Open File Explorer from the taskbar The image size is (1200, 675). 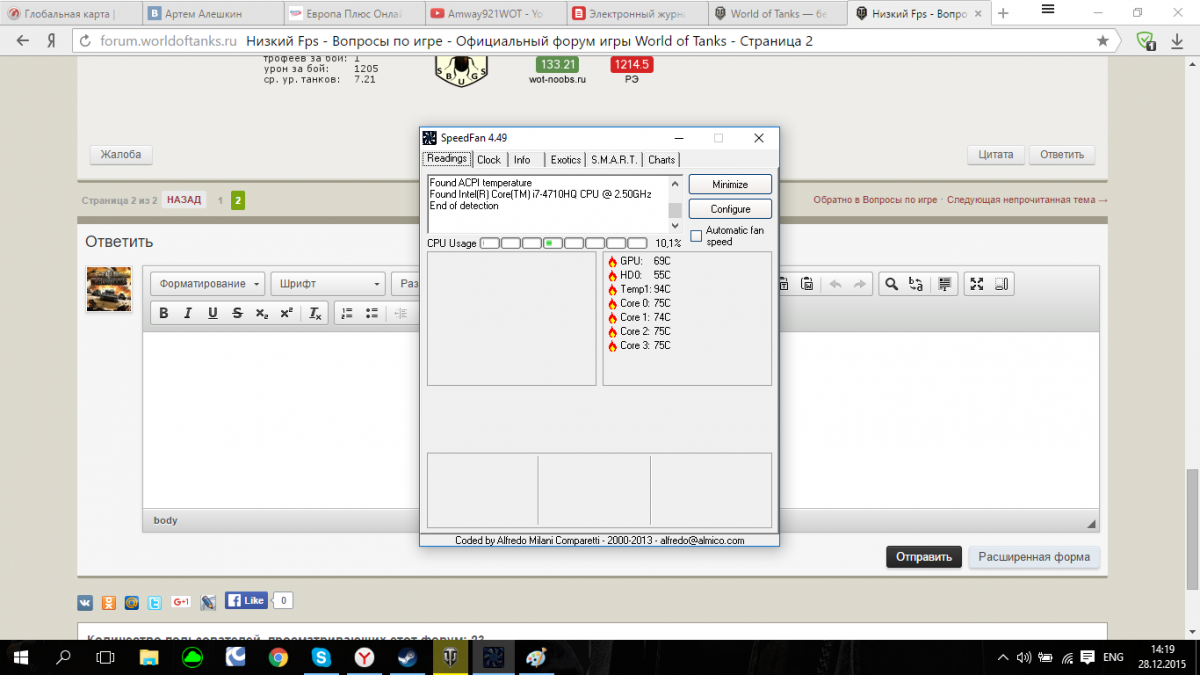[148, 657]
